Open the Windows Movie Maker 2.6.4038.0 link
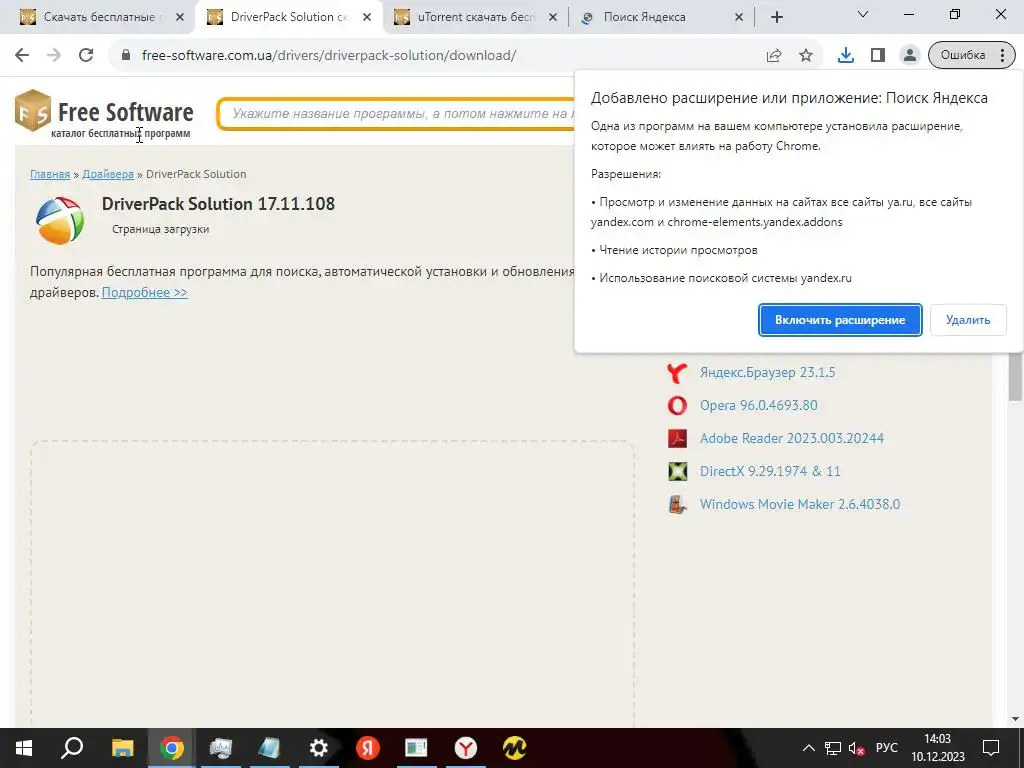Viewport: 1024px width, 768px height. (x=800, y=504)
